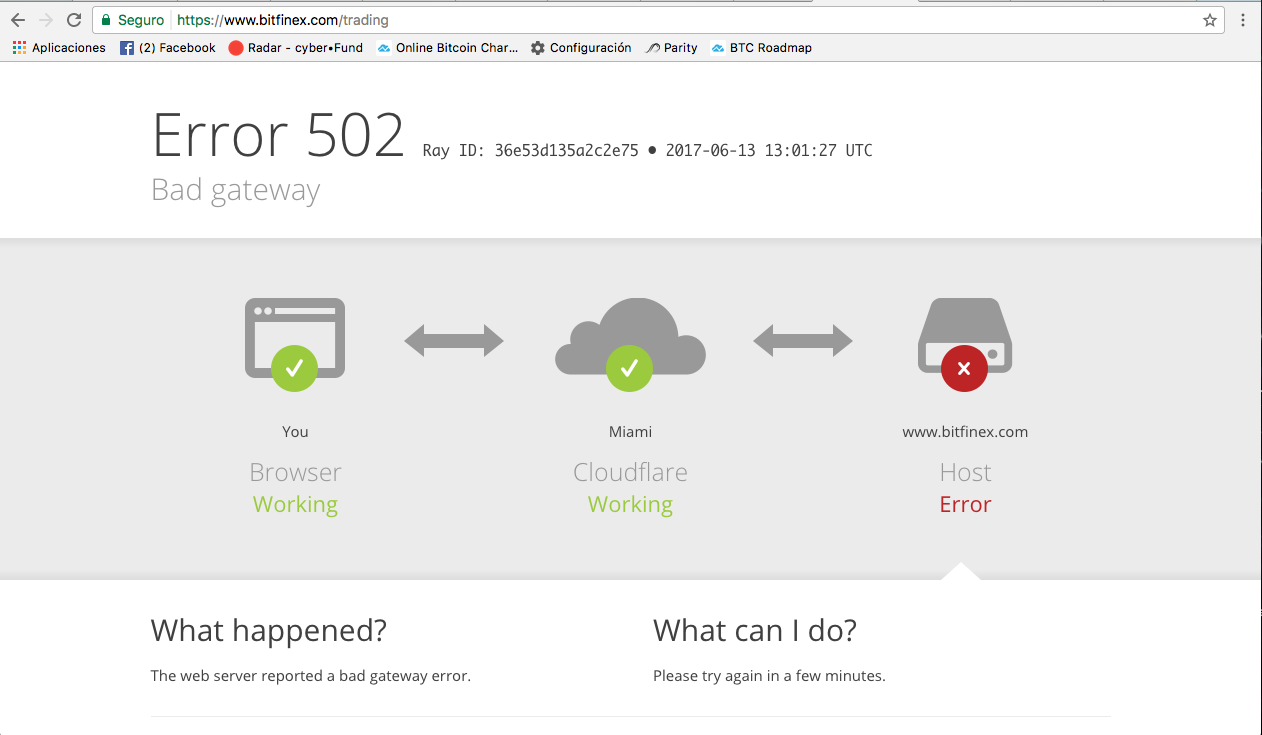This screenshot has height=735, width=1262.
Task: Click the Cloudflare cloud icon
Action: (x=630, y=344)
